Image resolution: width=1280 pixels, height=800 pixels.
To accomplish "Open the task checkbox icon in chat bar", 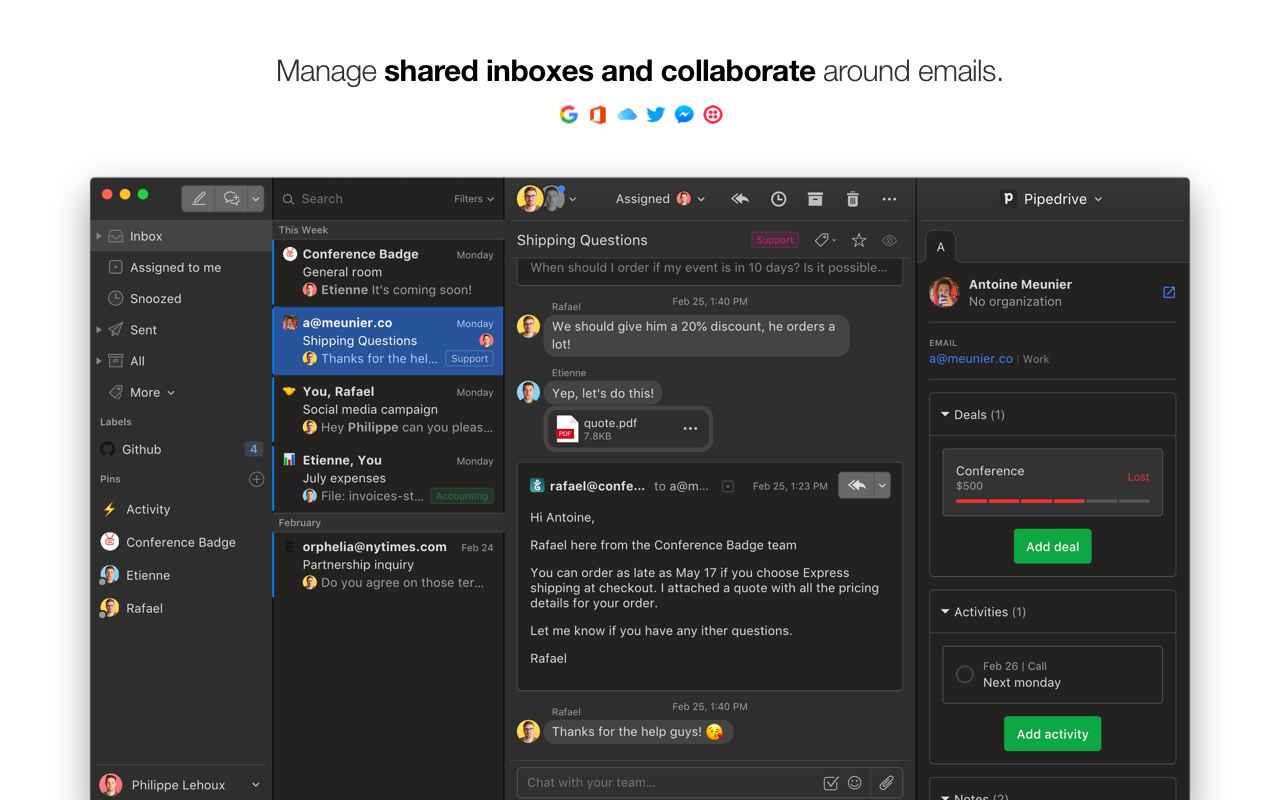I will pyautogui.click(x=831, y=782).
